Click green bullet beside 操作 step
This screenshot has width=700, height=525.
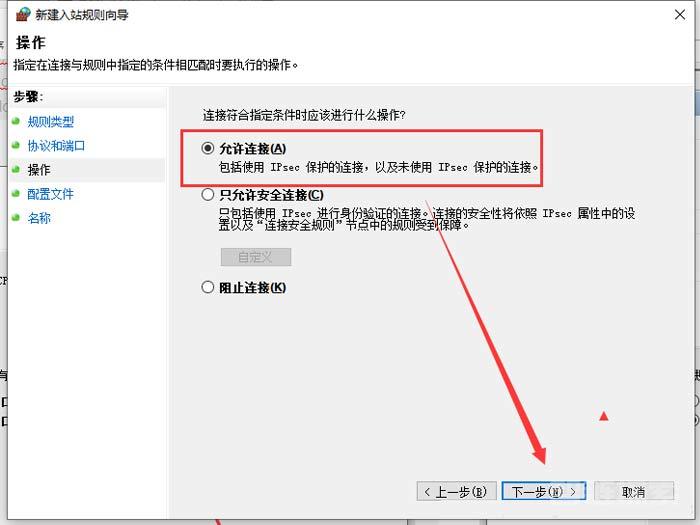click(x=16, y=169)
